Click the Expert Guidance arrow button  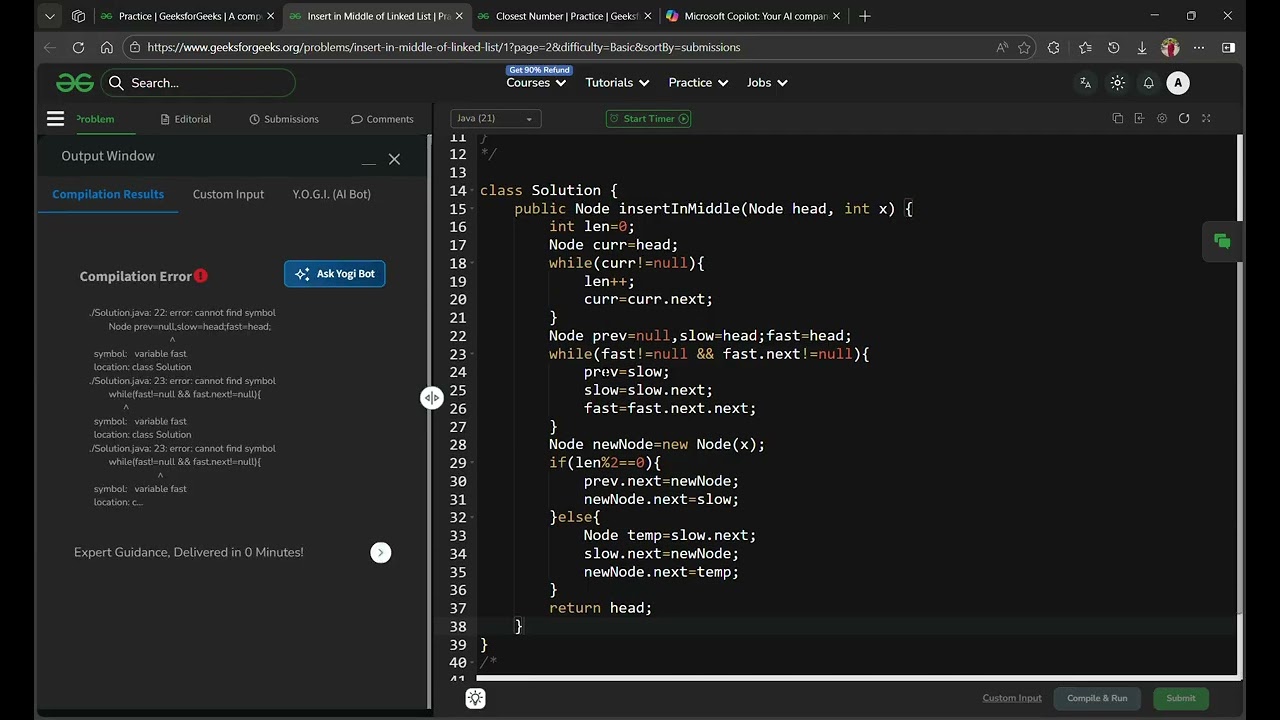click(380, 552)
